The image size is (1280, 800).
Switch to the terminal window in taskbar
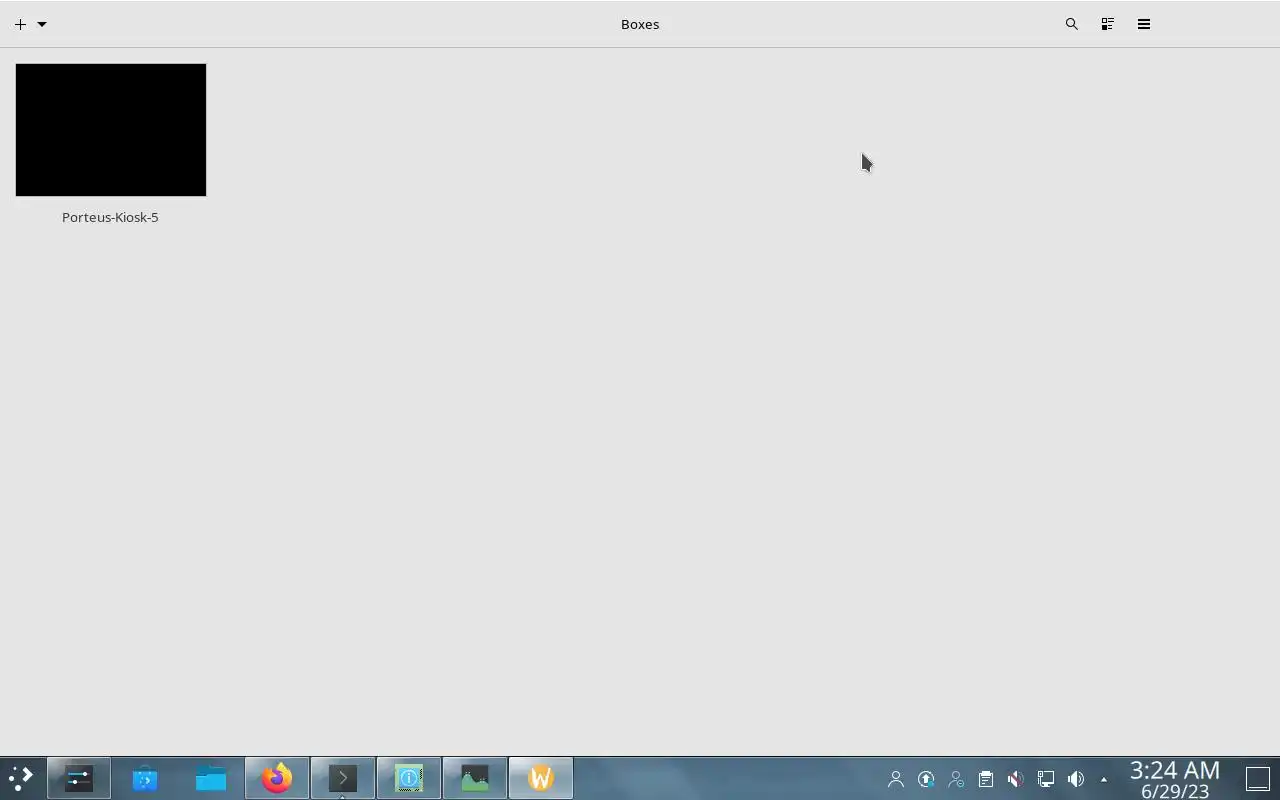pyautogui.click(x=343, y=778)
